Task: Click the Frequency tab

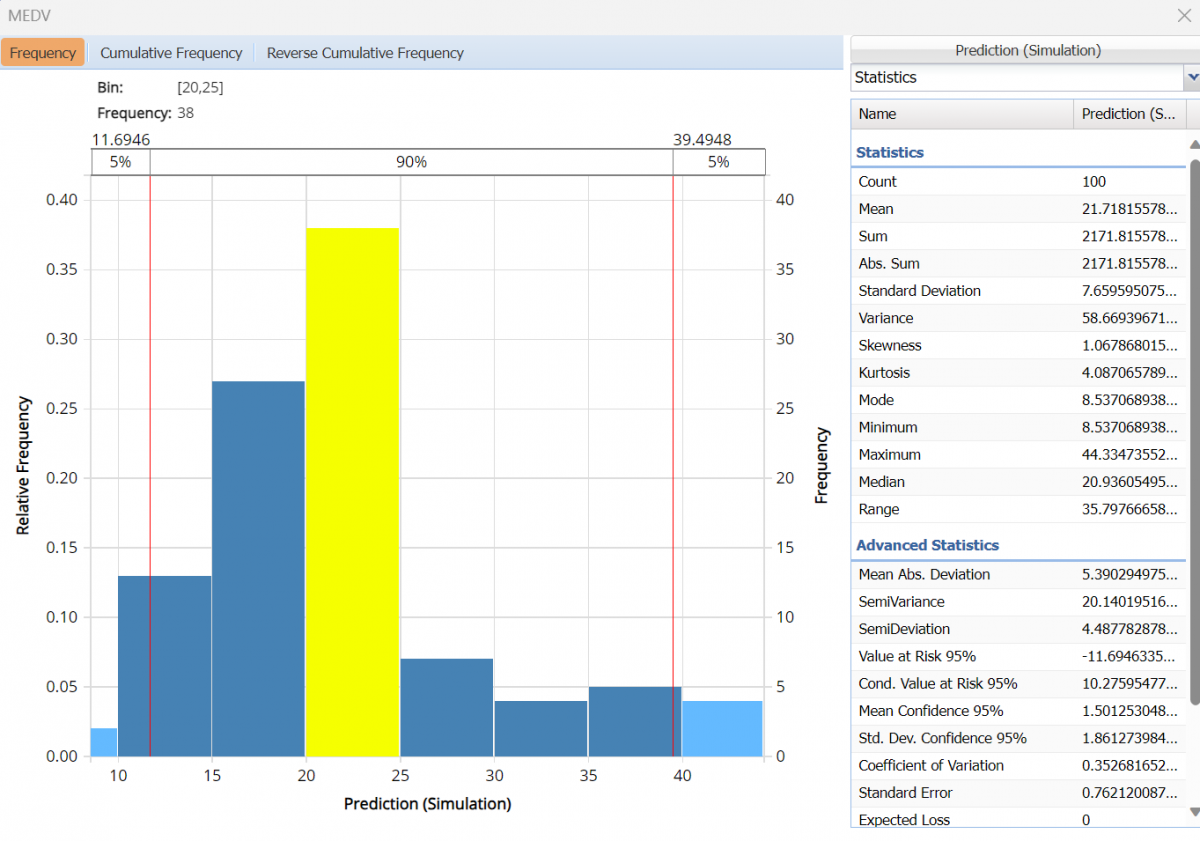Action: (43, 53)
